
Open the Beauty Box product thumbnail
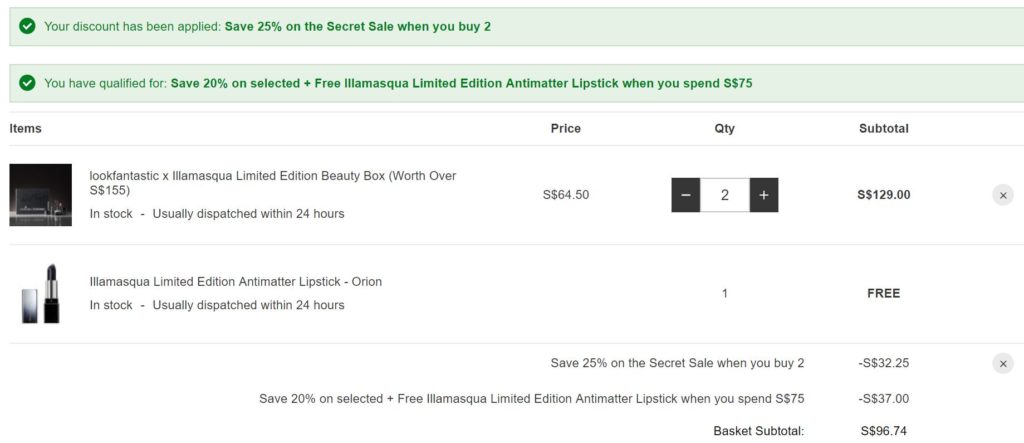(41, 195)
